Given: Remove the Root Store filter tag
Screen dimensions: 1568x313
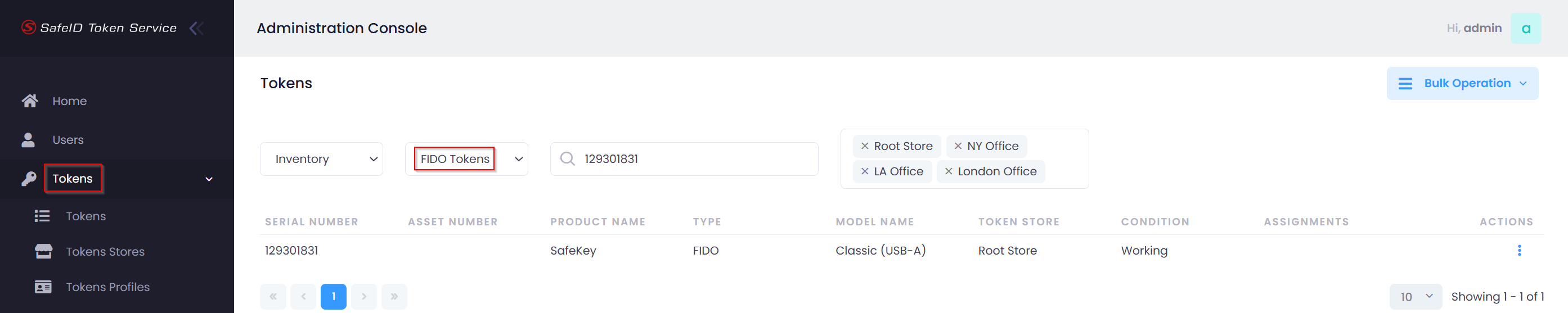Looking at the screenshot, I should click(x=864, y=147).
